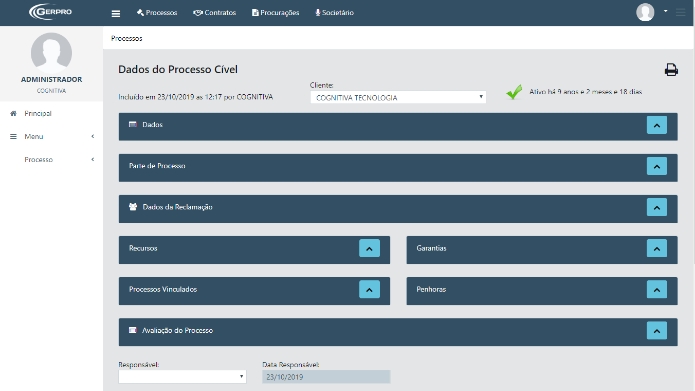Collapse the Avaliação do Processo panel
This screenshot has height=391, width=695.
tap(657, 331)
